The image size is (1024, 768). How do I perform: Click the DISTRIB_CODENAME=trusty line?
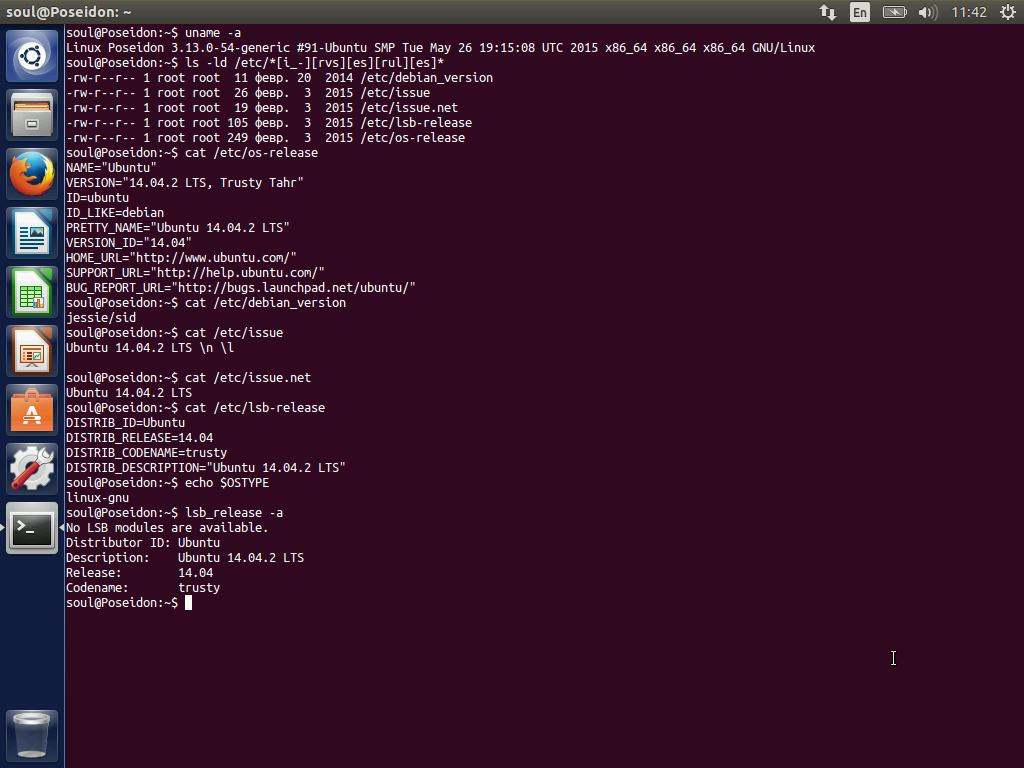[x=146, y=453]
